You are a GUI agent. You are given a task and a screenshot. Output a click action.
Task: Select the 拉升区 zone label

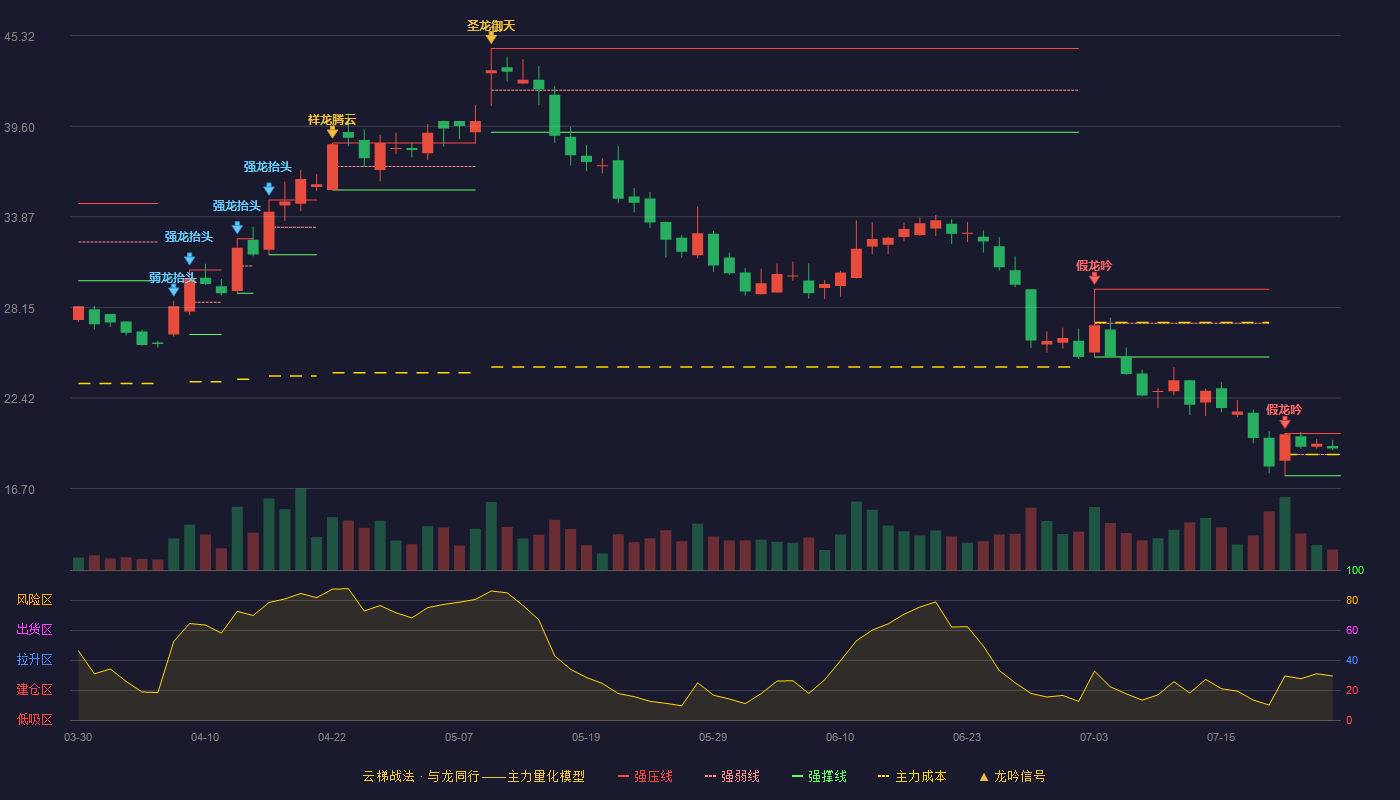pos(34,660)
